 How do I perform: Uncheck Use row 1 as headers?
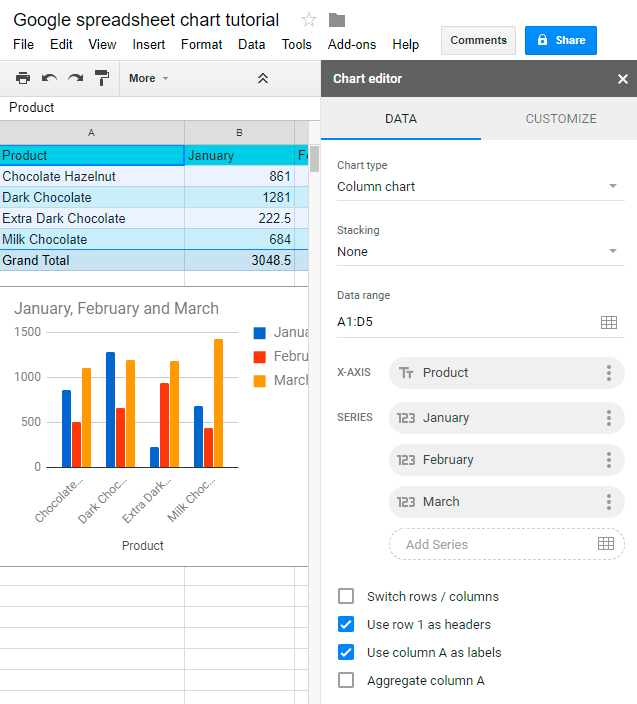click(x=346, y=624)
